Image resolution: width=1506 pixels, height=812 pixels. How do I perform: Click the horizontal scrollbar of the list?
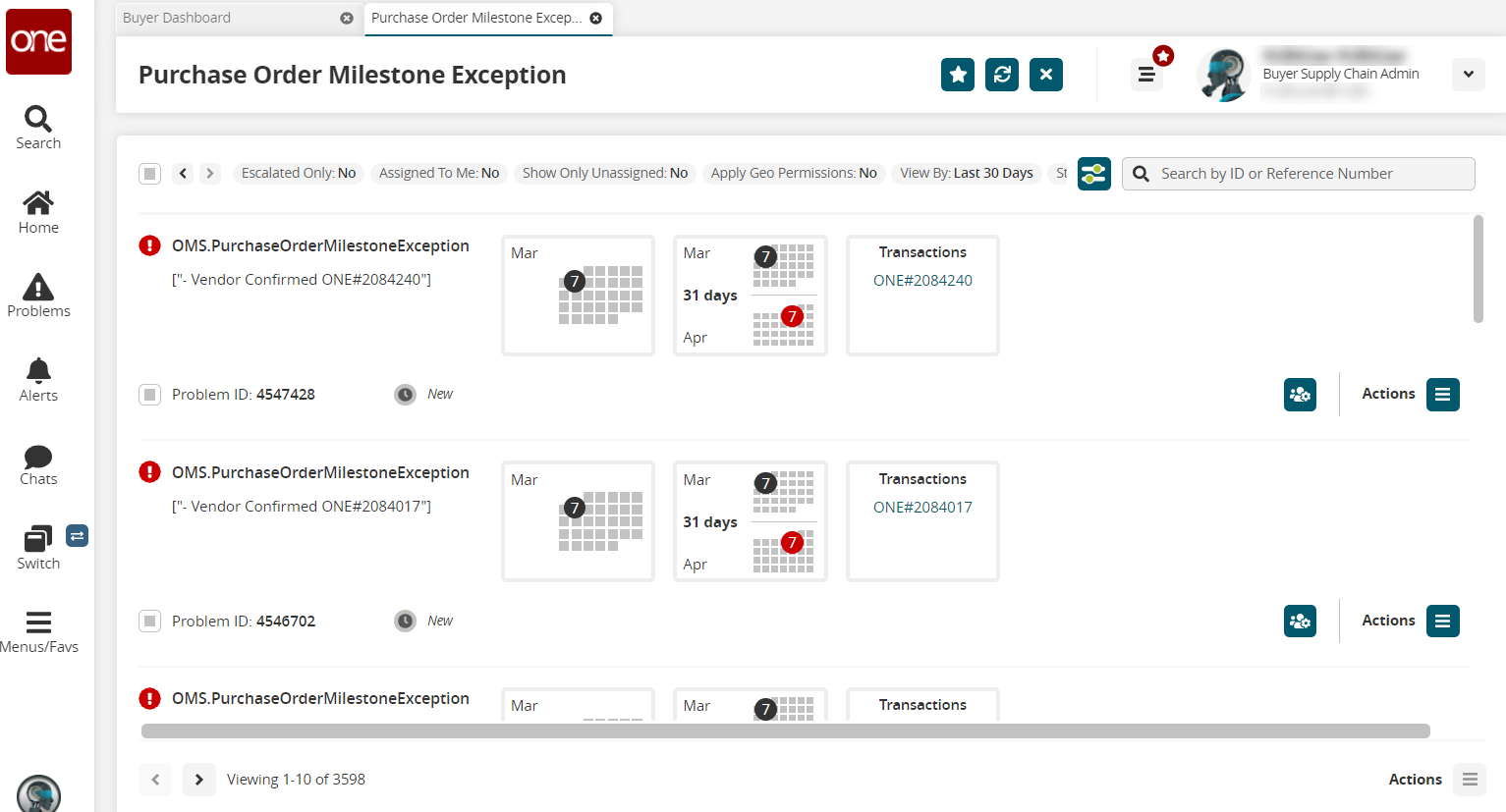(786, 731)
